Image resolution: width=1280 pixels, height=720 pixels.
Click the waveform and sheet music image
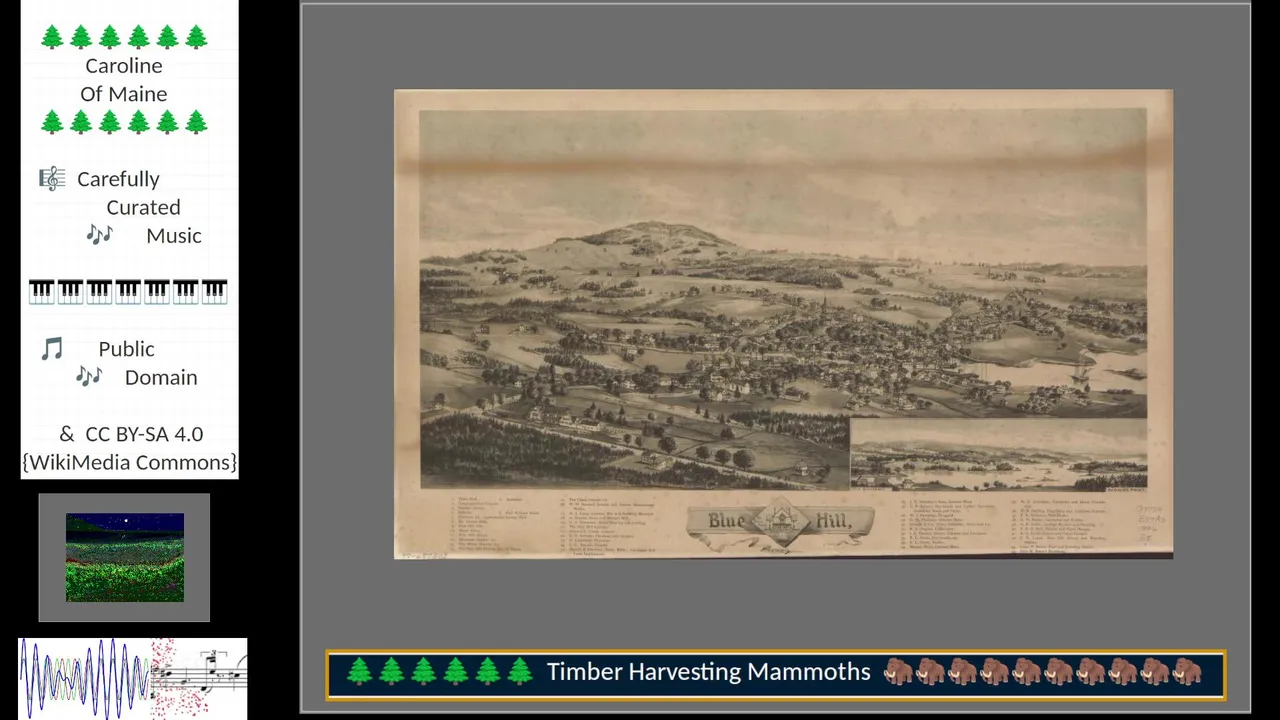[133, 678]
